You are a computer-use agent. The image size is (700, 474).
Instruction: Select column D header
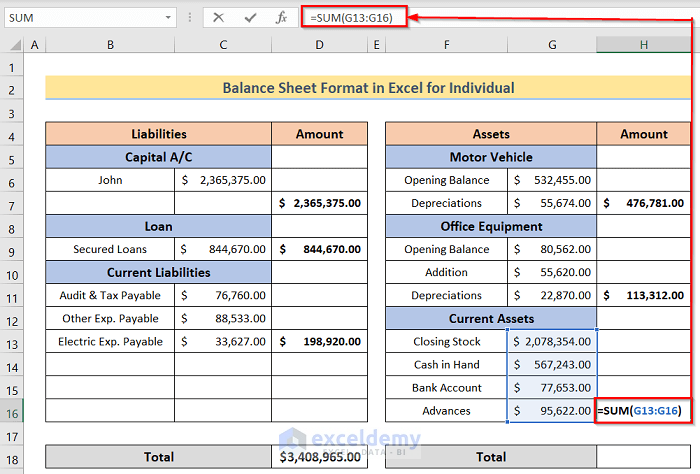click(319, 45)
